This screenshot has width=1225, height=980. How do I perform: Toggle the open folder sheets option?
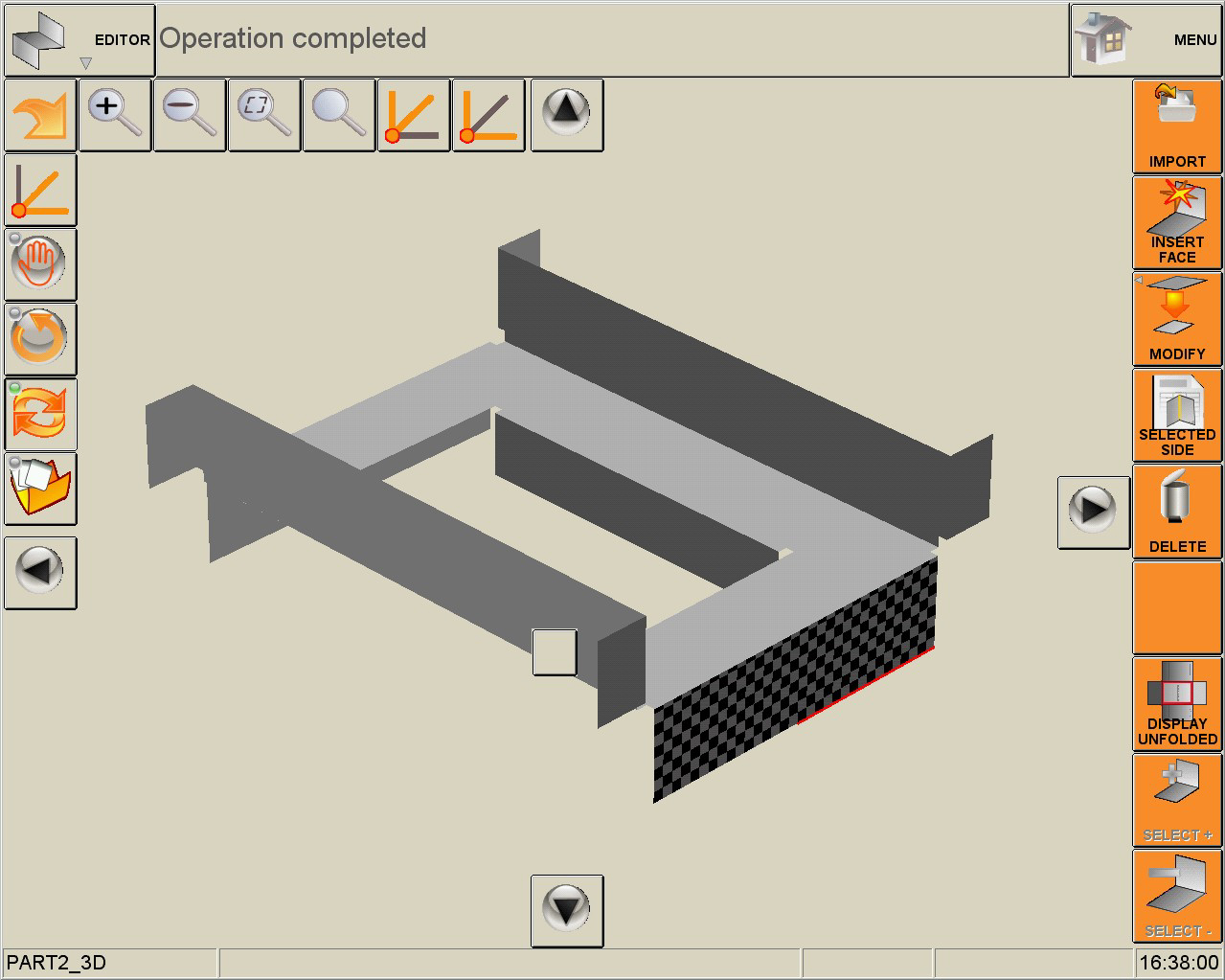tap(41, 490)
